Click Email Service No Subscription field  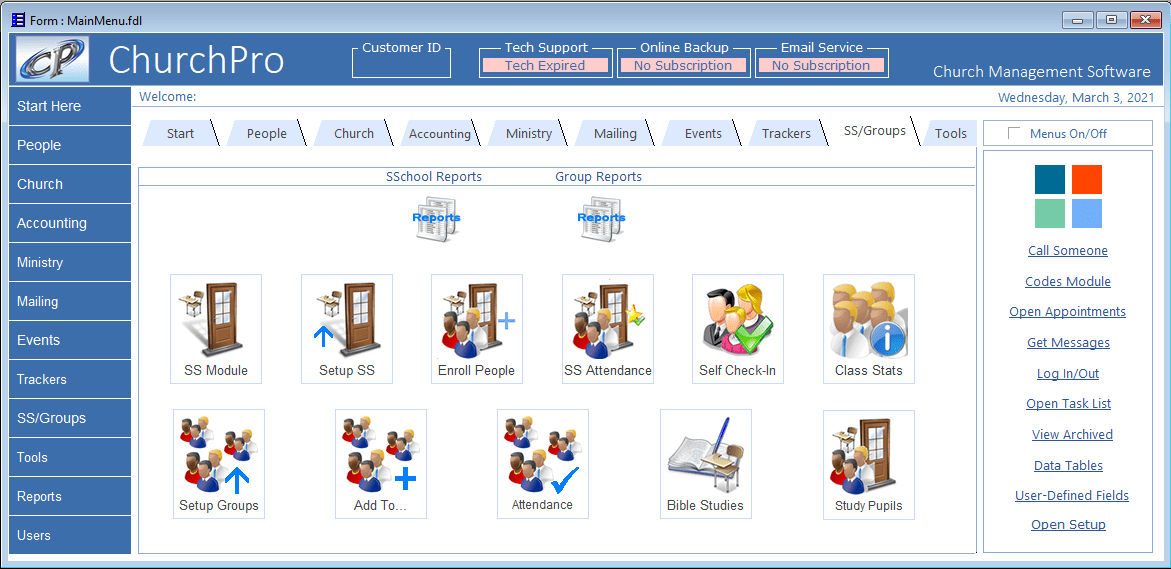tap(821, 66)
